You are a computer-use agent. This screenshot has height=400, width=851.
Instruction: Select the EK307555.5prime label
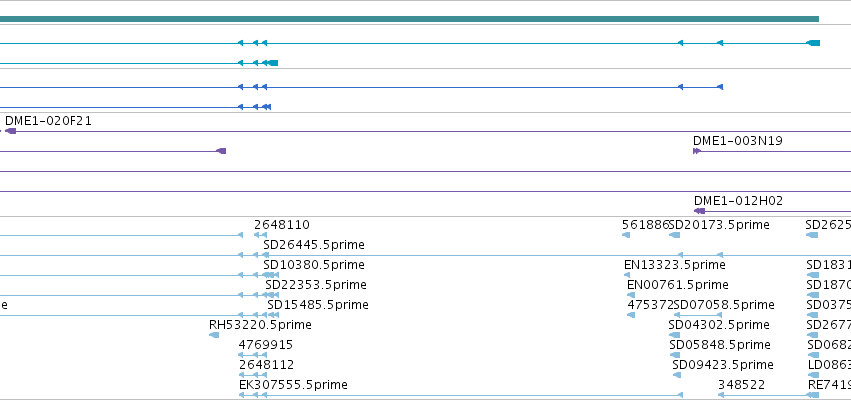tap(293, 385)
